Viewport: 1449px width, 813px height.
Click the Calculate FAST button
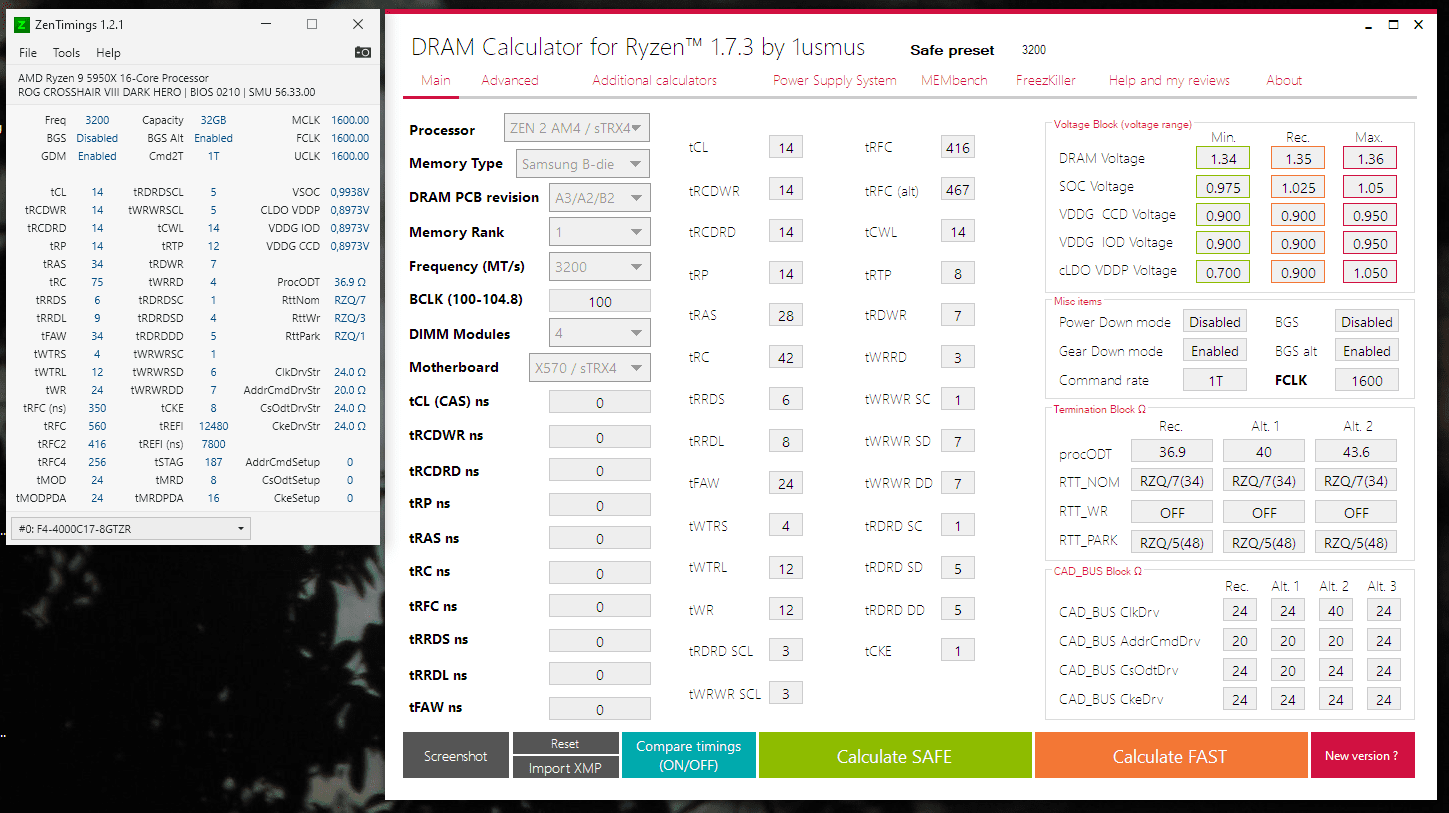point(1170,755)
